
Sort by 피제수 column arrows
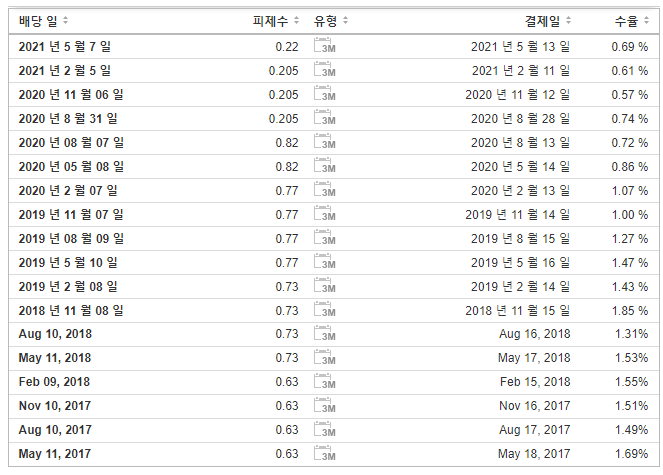(x=296, y=20)
